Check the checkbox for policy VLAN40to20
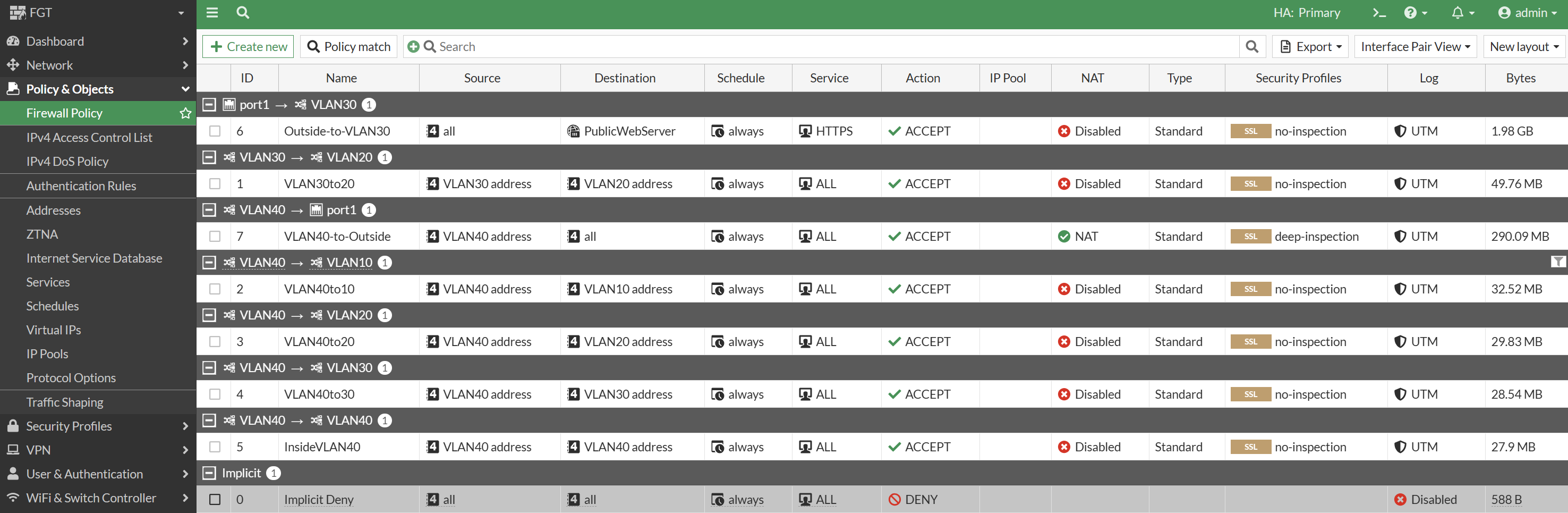 coord(214,341)
